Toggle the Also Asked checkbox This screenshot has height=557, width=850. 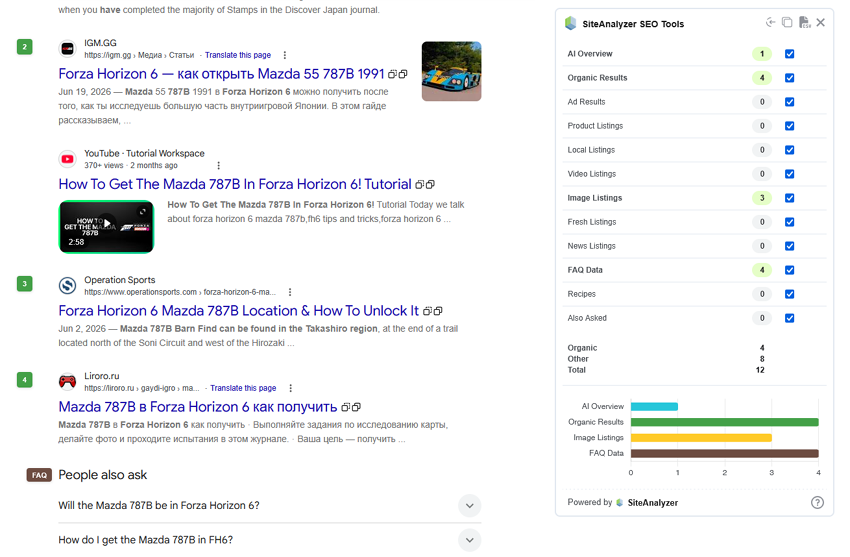click(789, 318)
